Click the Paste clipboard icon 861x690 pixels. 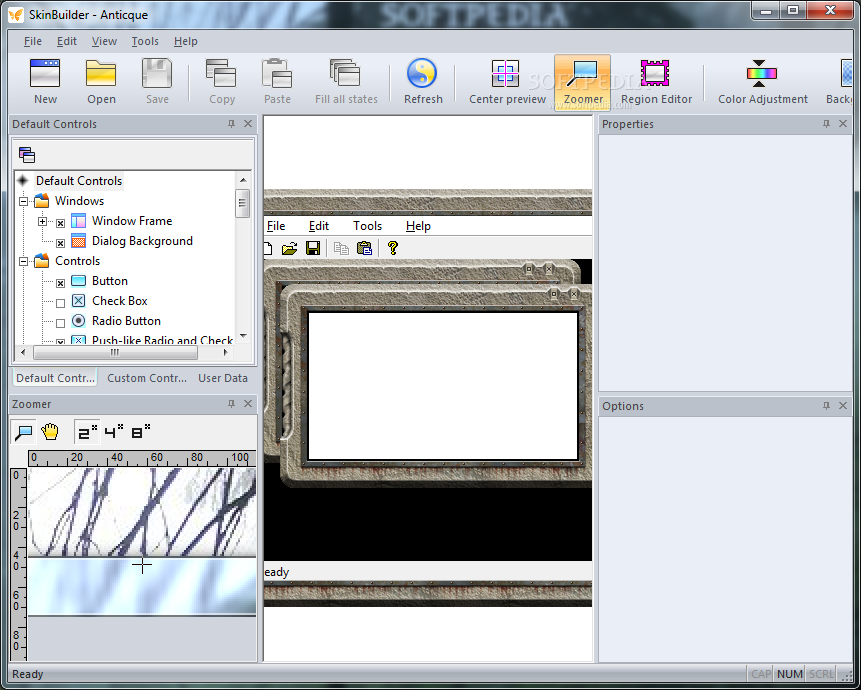click(x=277, y=74)
